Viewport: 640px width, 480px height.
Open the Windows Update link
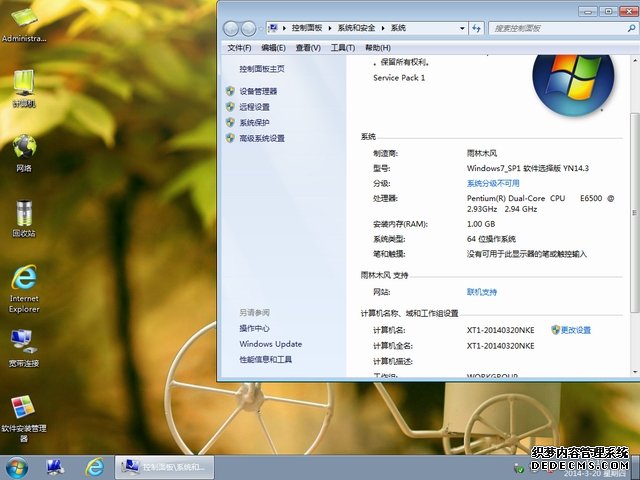(x=271, y=344)
